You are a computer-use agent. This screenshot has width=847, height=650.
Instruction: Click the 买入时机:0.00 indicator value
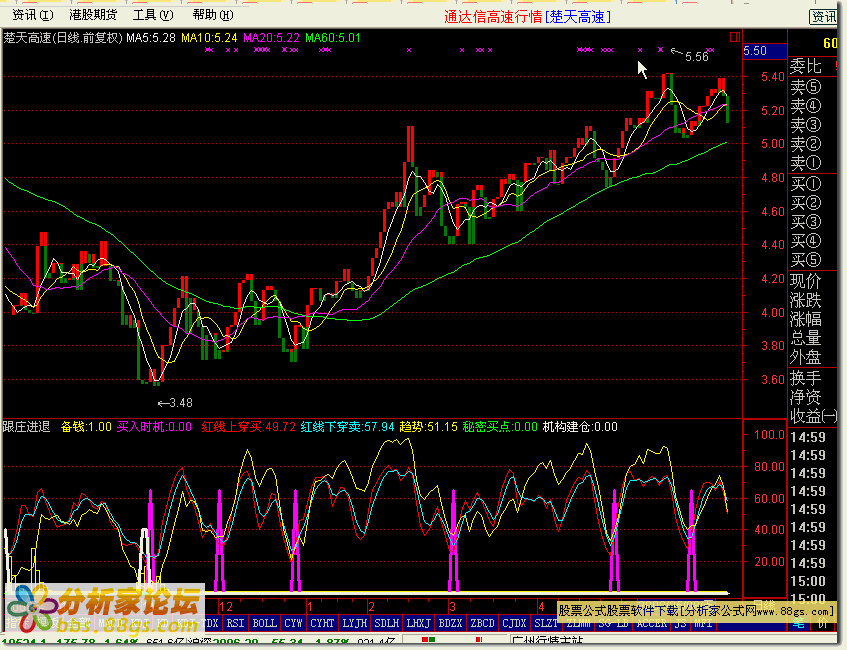pos(154,427)
